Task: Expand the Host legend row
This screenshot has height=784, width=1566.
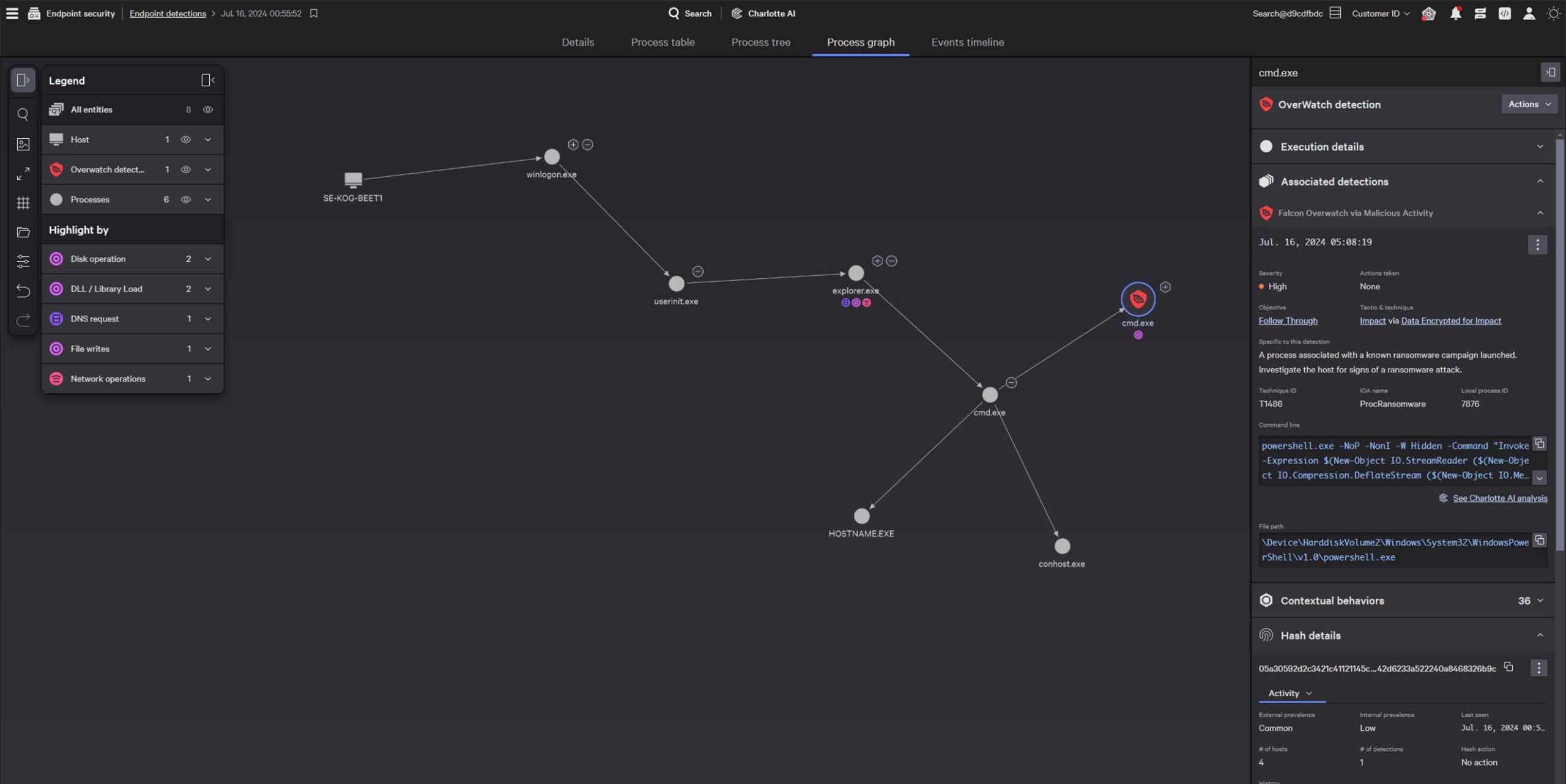Action: tap(208, 139)
